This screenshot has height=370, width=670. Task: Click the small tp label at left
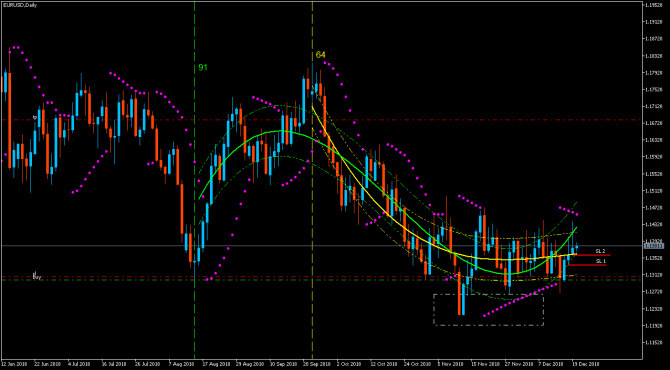tap(35, 116)
